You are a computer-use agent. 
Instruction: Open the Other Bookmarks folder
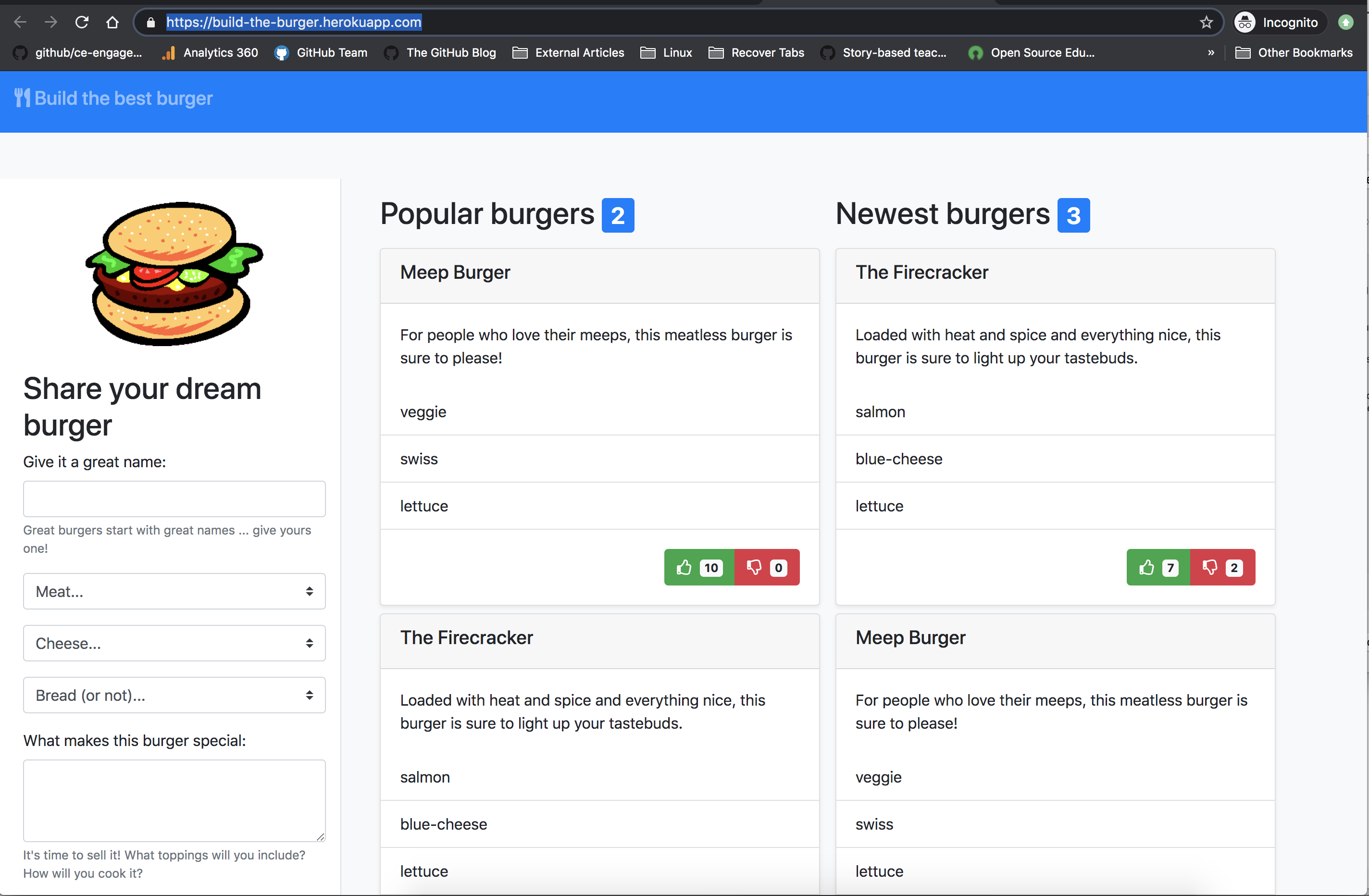[1294, 52]
